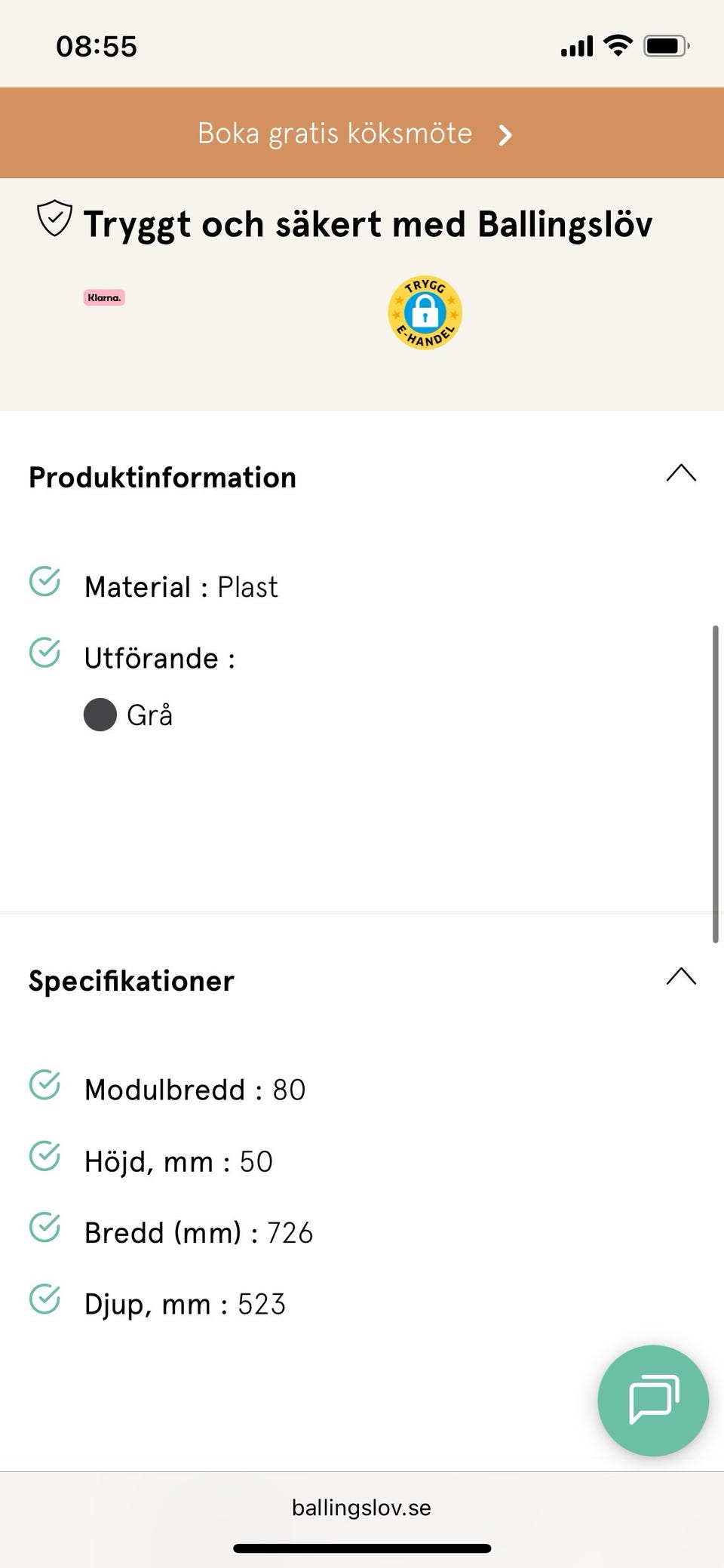The height and width of the screenshot is (1568, 724).
Task: Collapse the Produktinformation section chevron
Action: 681,474
